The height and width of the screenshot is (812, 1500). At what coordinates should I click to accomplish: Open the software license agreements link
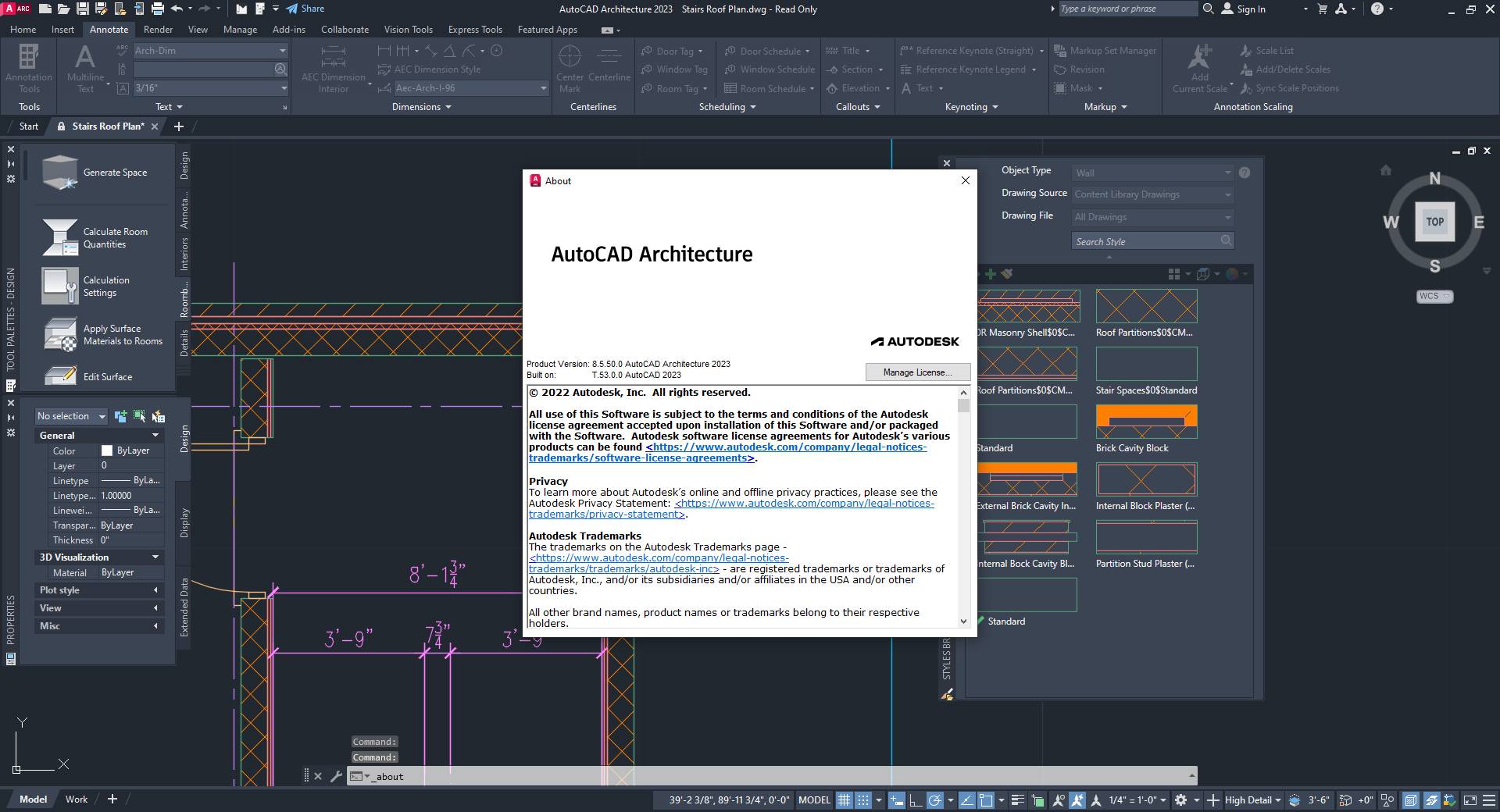pos(727,452)
